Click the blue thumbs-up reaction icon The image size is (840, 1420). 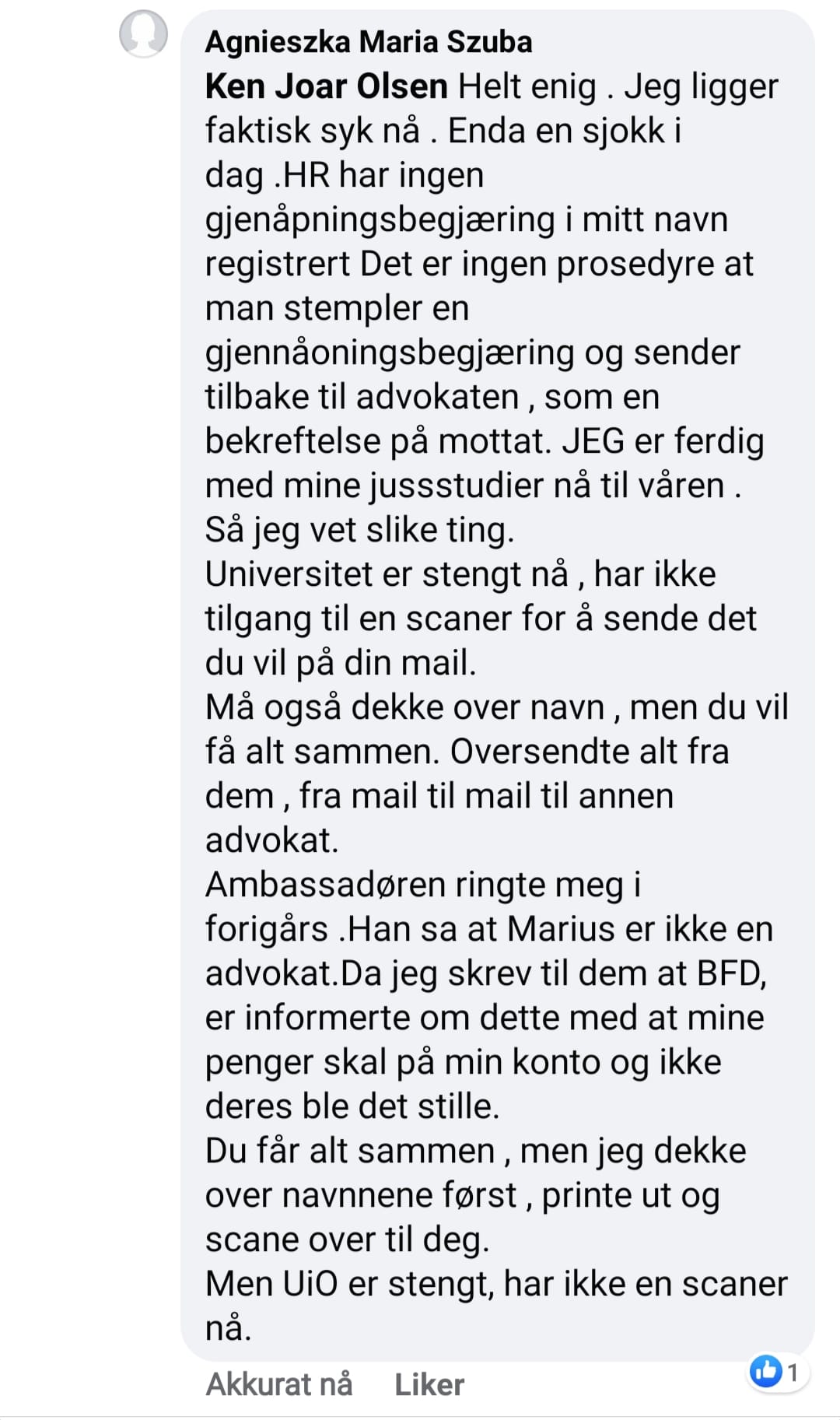coord(766,1371)
